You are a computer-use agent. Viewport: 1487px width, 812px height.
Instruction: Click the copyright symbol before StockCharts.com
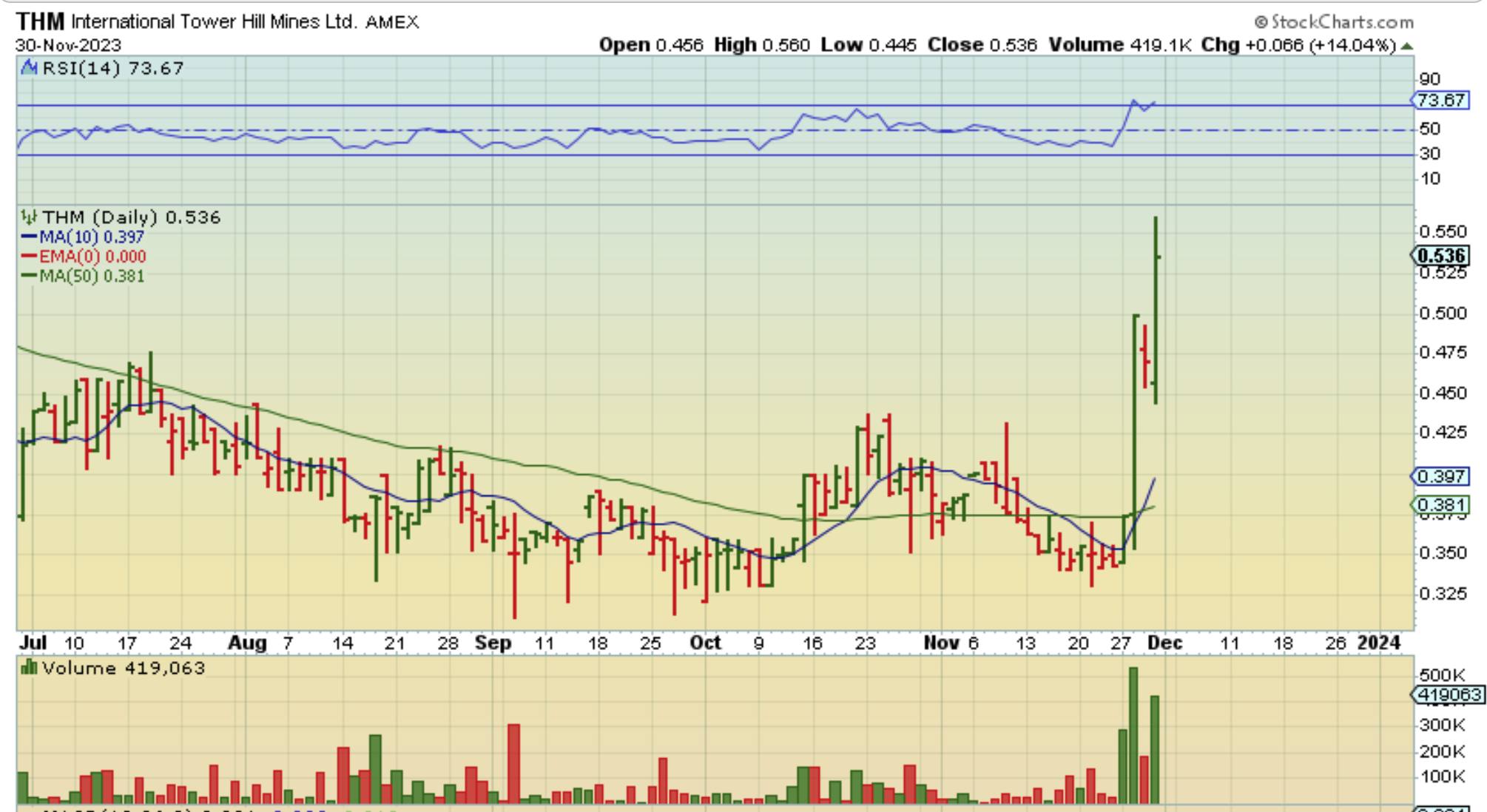[x=1261, y=22]
